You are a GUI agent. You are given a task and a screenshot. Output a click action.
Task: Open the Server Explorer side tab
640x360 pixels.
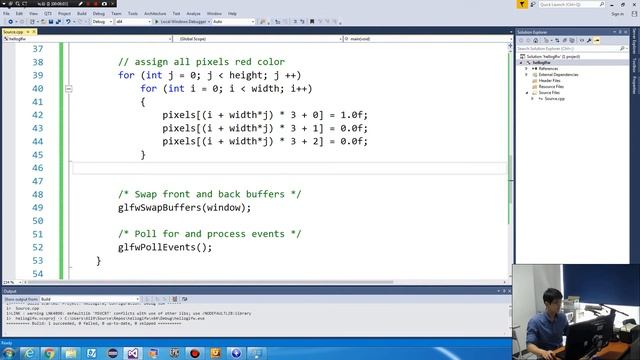click(634, 41)
